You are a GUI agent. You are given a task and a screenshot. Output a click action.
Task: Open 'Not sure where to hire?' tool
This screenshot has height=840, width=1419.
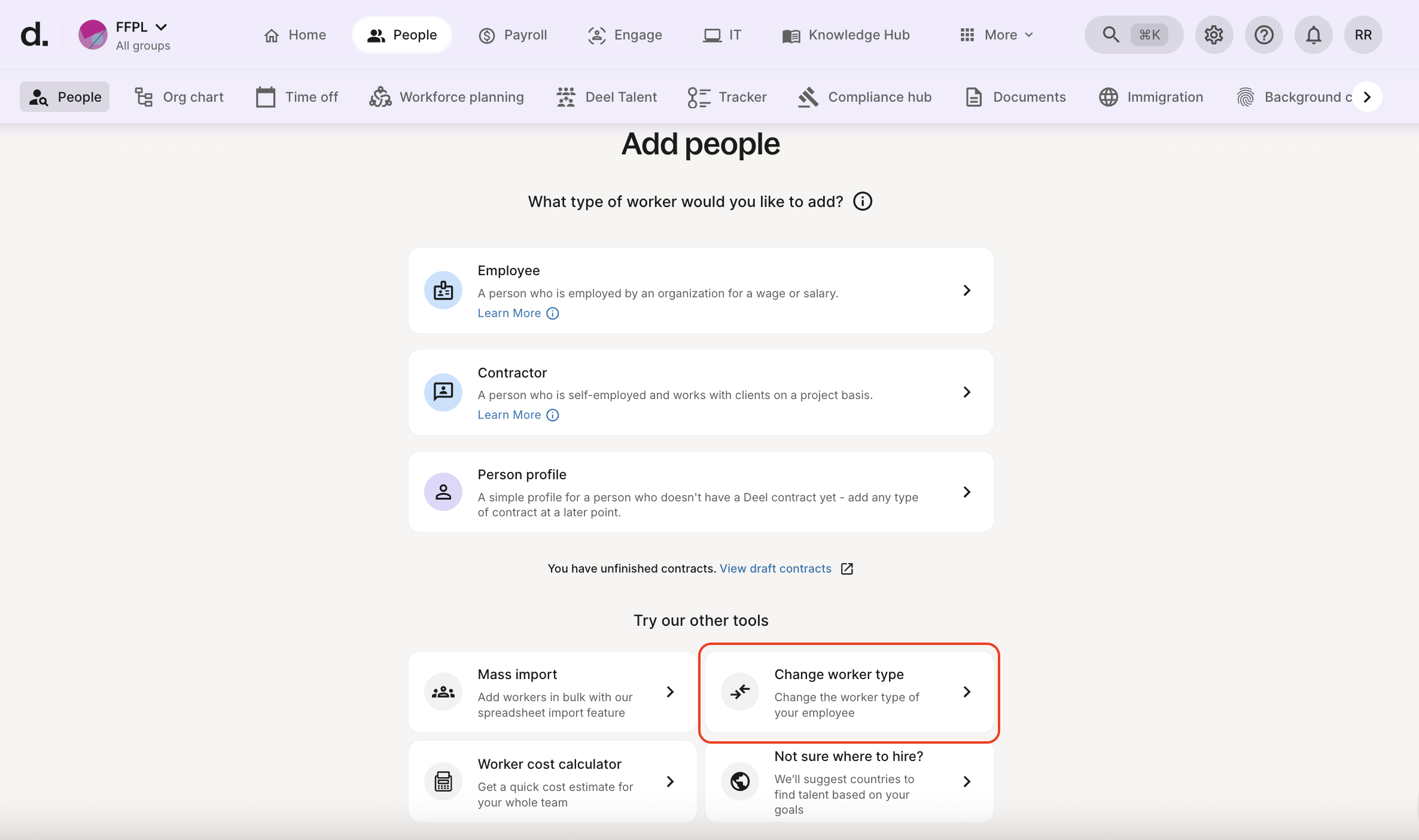[x=849, y=781]
